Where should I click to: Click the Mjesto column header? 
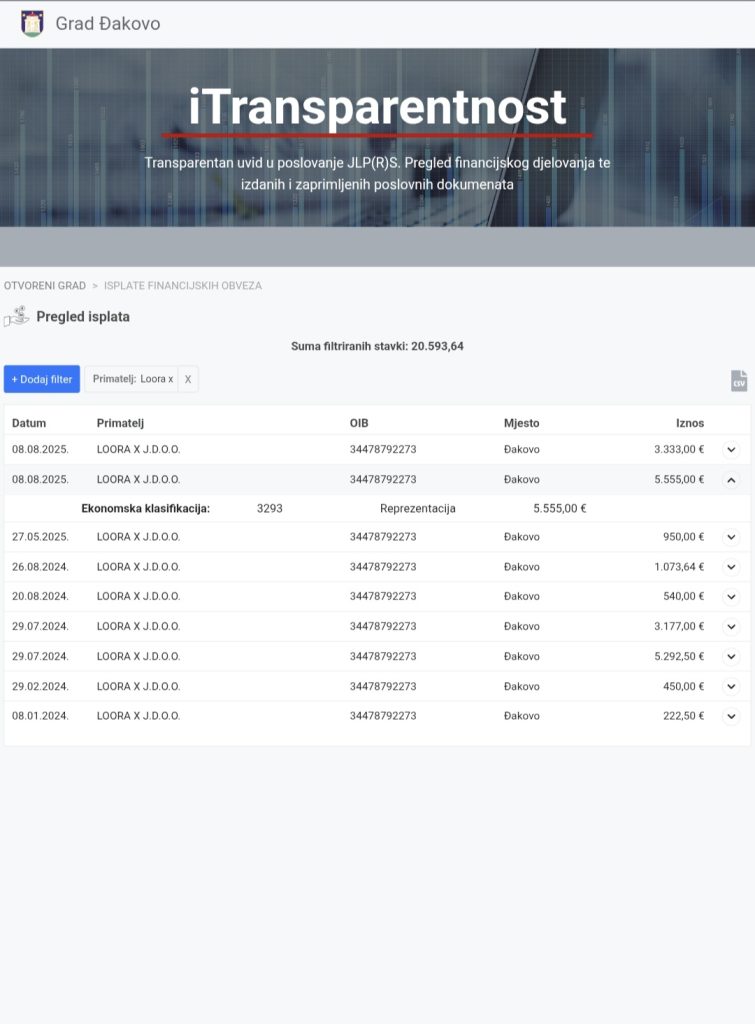(521, 423)
